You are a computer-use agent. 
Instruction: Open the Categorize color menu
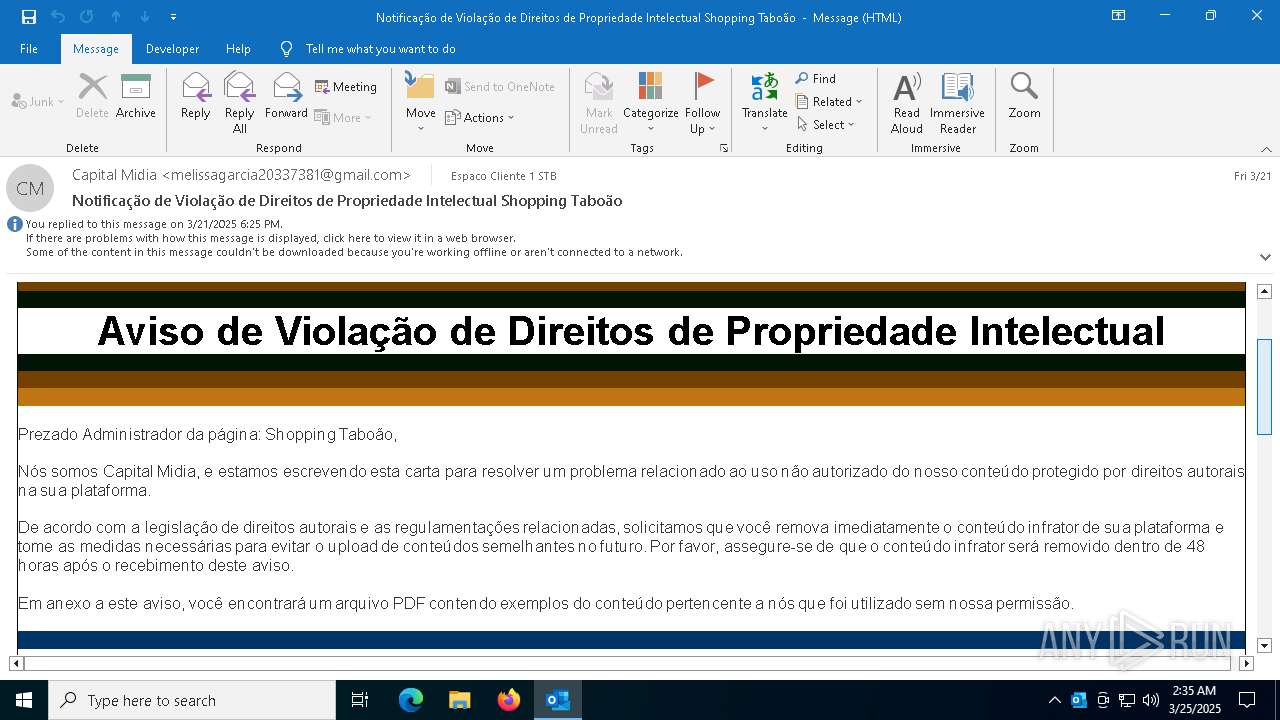(x=651, y=102)
